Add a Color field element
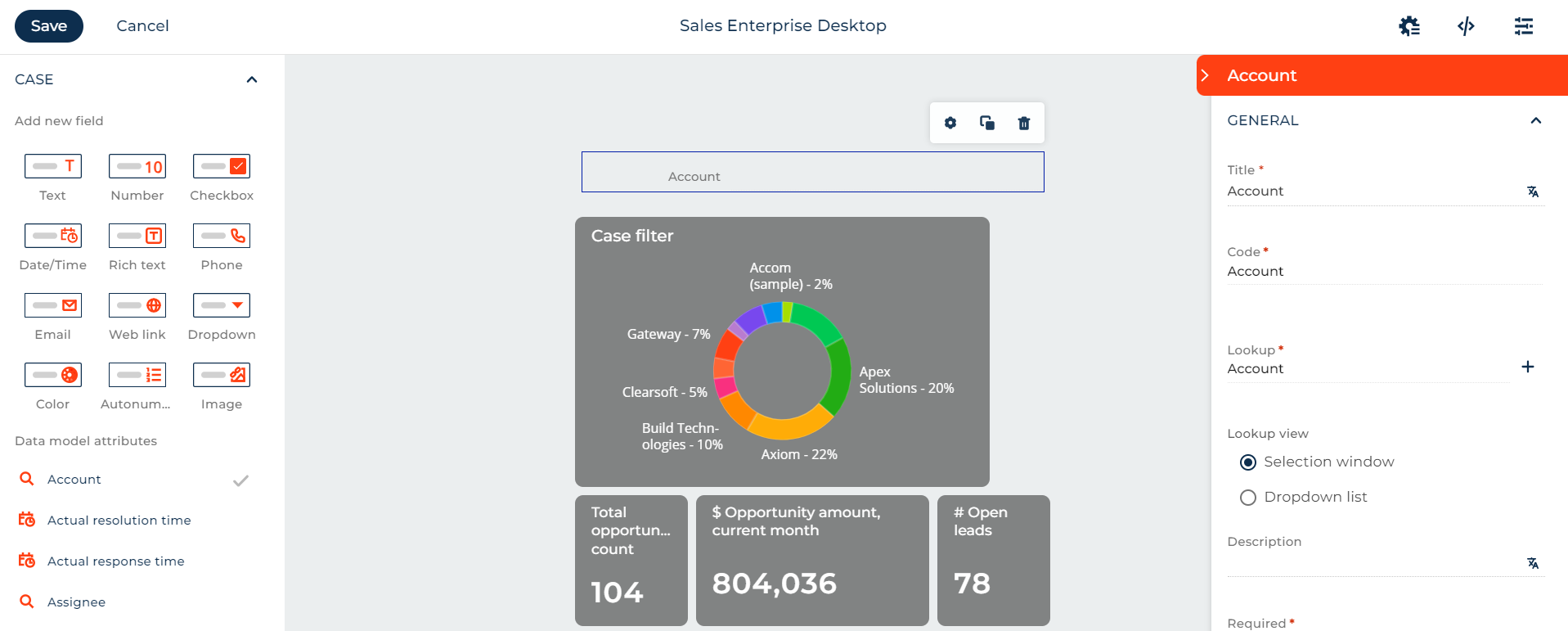1568x631 pixels. [x=52, y=386]
